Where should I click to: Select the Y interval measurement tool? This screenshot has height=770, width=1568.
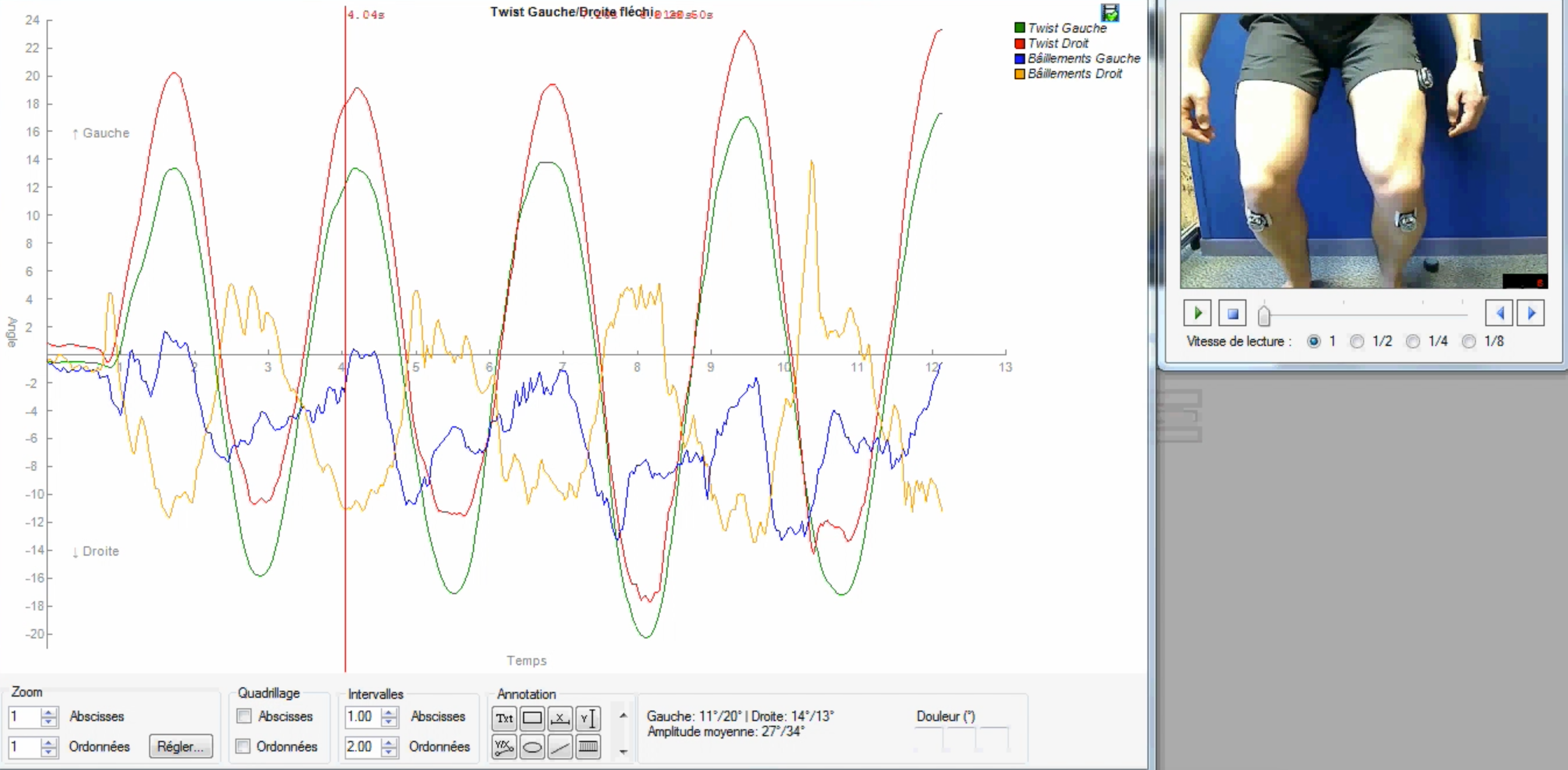click(x=588, y=718)
